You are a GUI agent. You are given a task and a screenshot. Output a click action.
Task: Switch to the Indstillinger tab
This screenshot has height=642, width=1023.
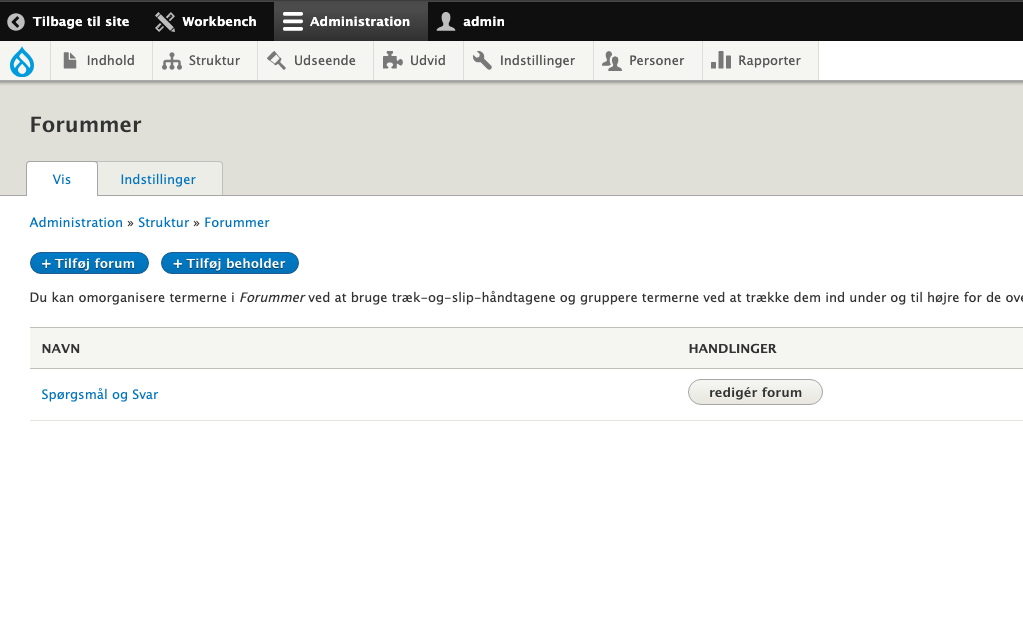tap(158, 180)
